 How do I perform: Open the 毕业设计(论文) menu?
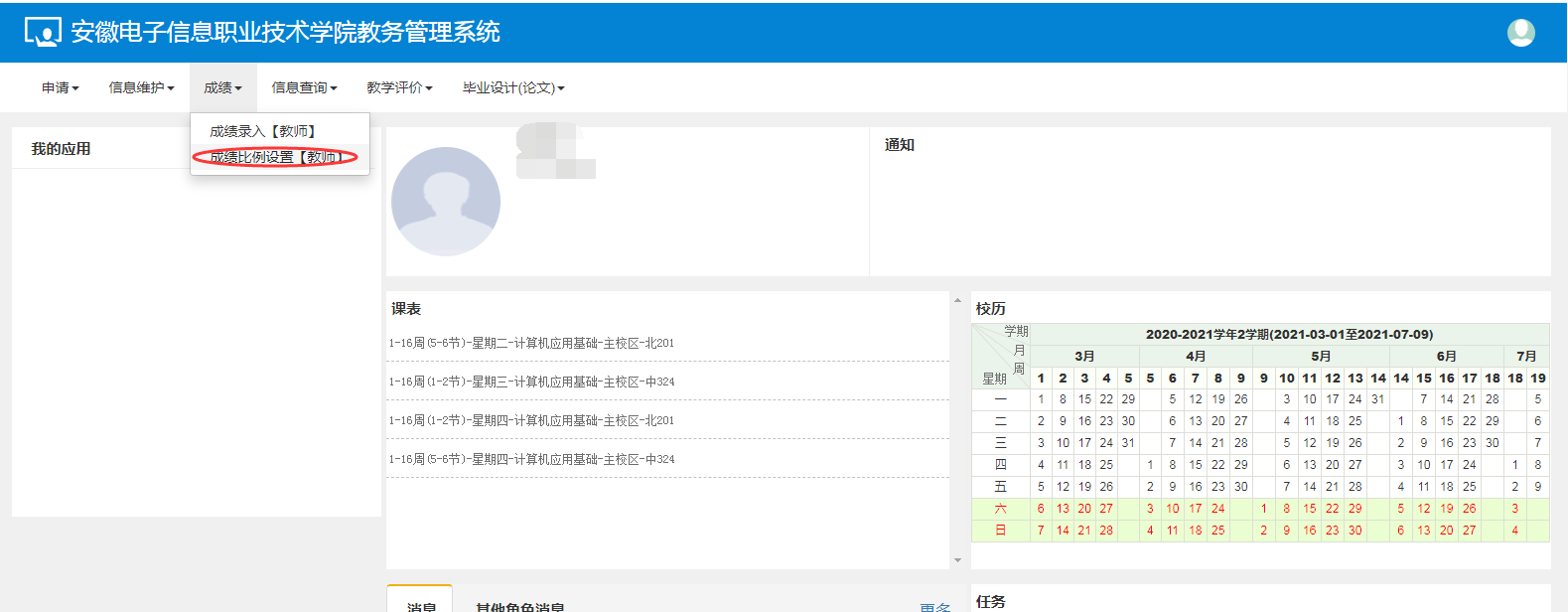512,88
